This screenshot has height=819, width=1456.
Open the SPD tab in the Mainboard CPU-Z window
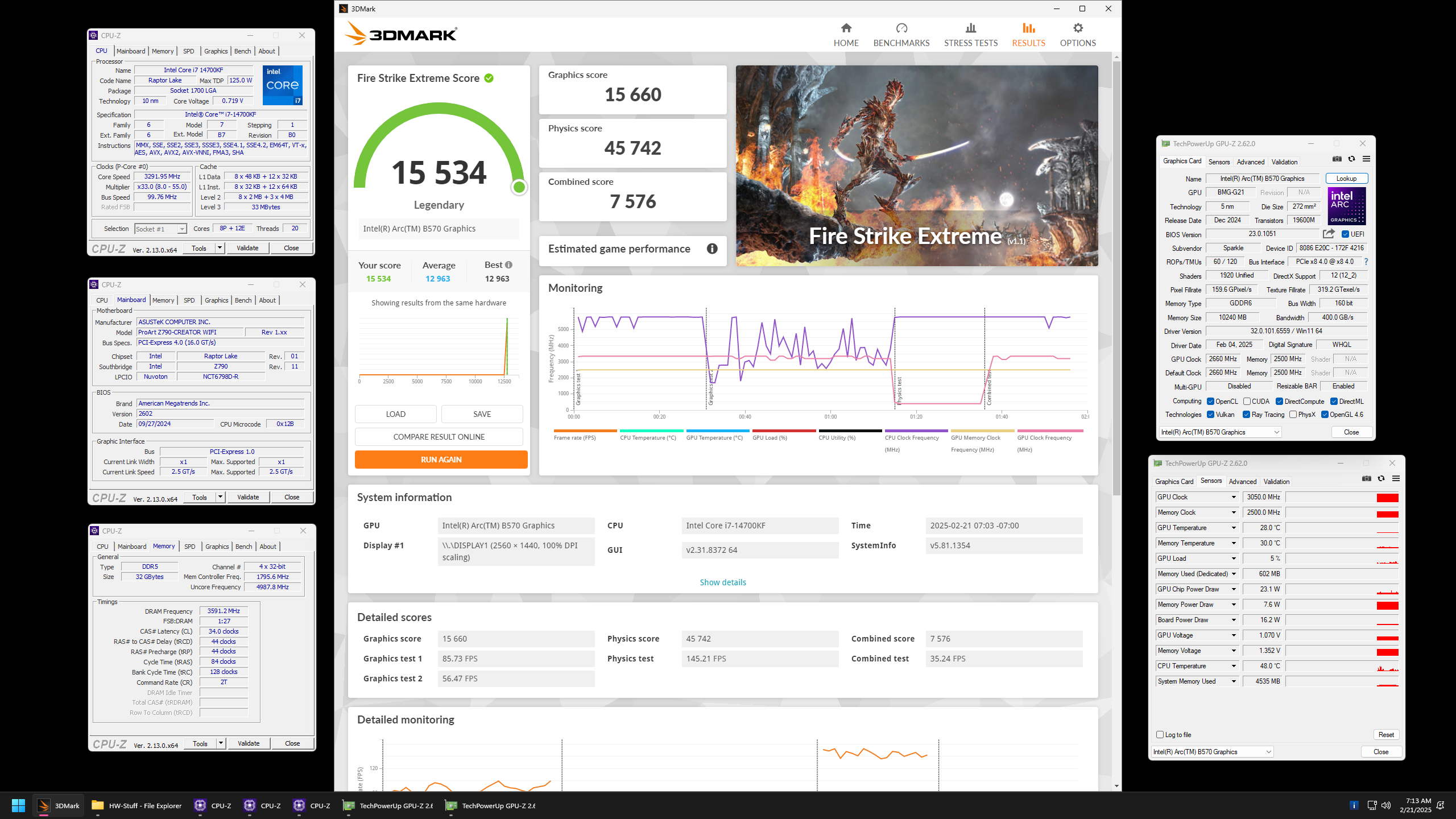tap(189, 300)
